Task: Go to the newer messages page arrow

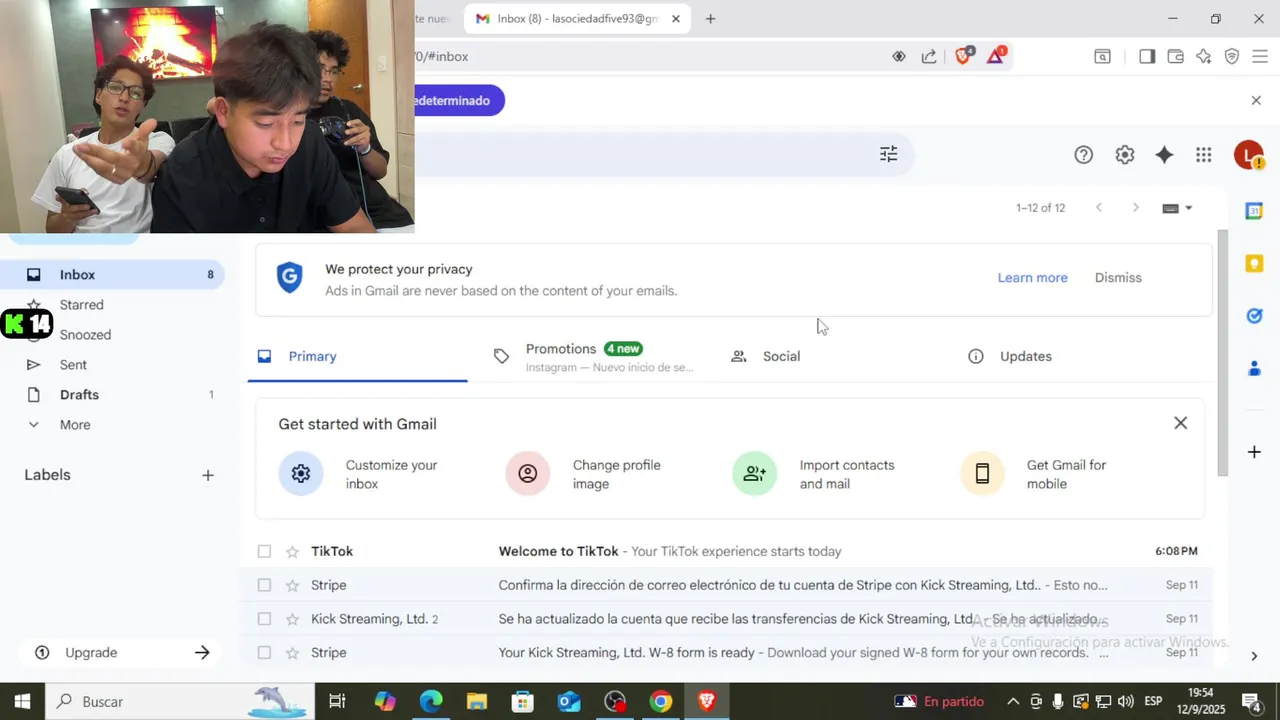Action: [1098, 208]
